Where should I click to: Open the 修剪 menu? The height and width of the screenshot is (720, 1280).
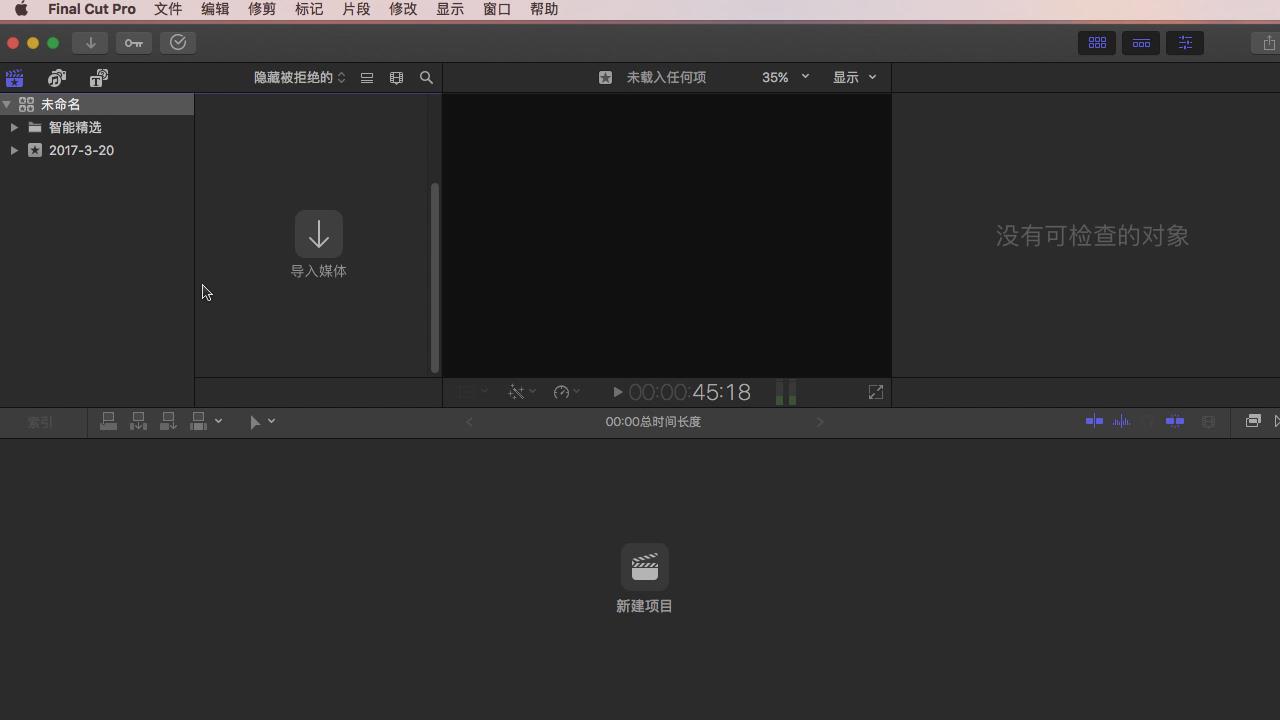coord(262,9)
